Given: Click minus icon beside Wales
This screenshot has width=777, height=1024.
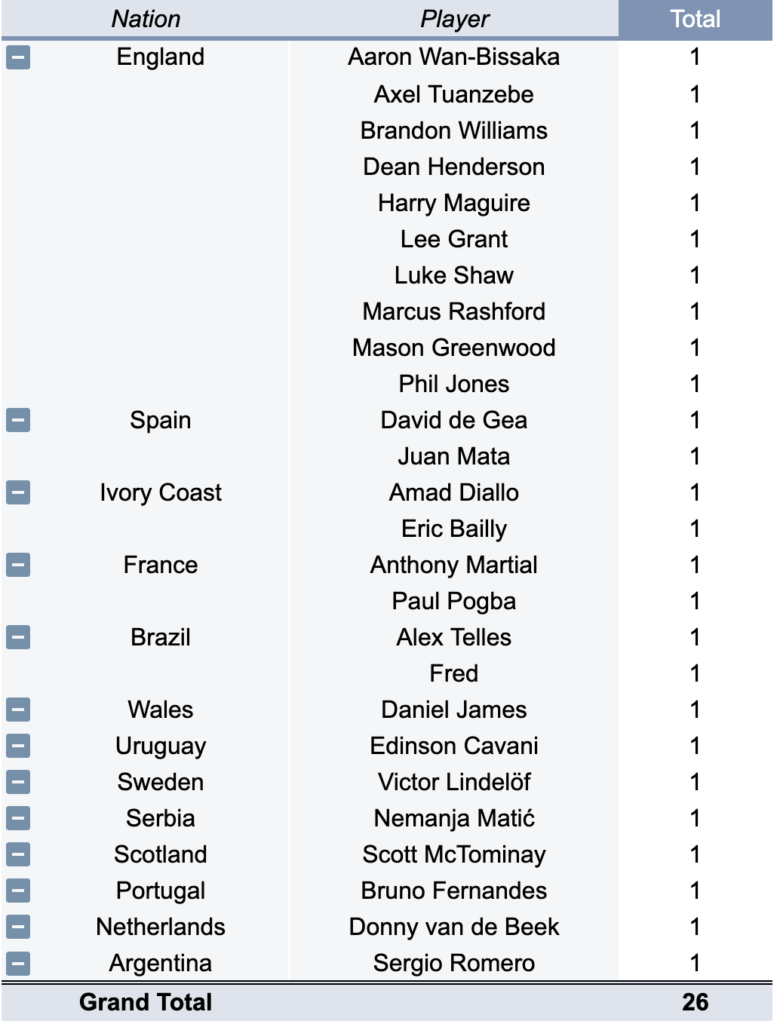Looking at the screenshot, I should pyautogui.click(x=18, y=711).
